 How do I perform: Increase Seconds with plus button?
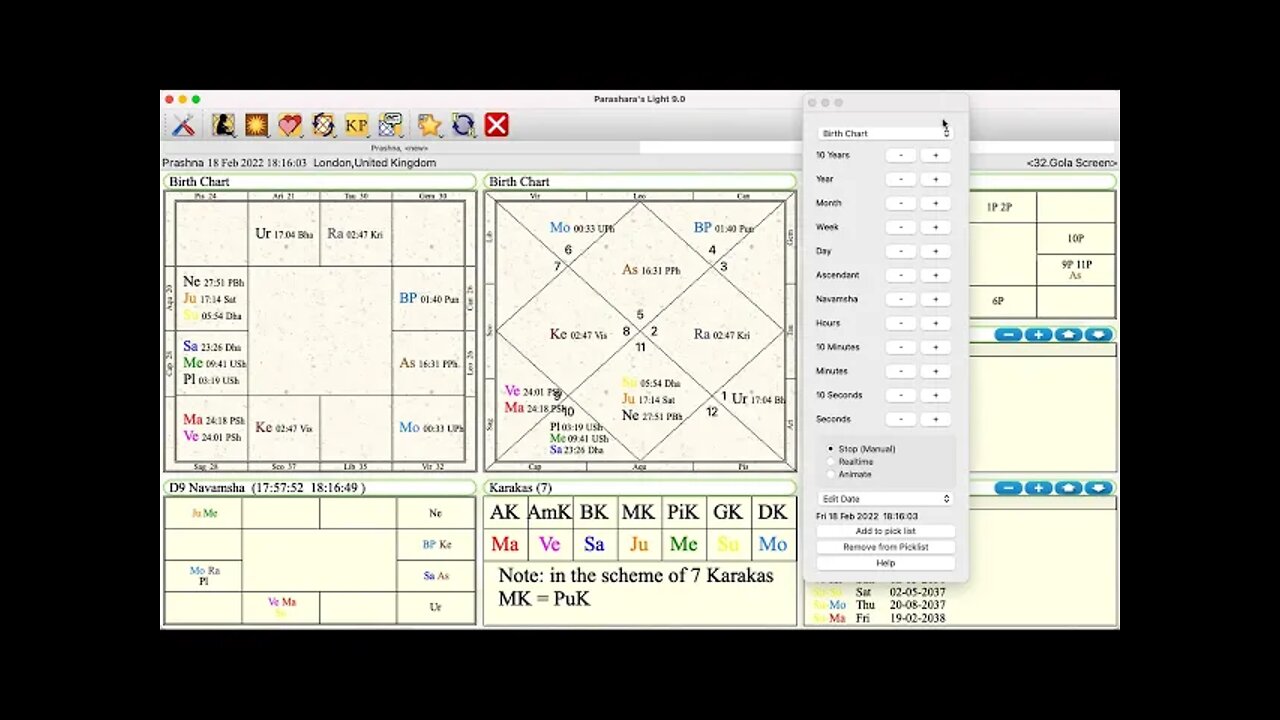pos(936,419)
